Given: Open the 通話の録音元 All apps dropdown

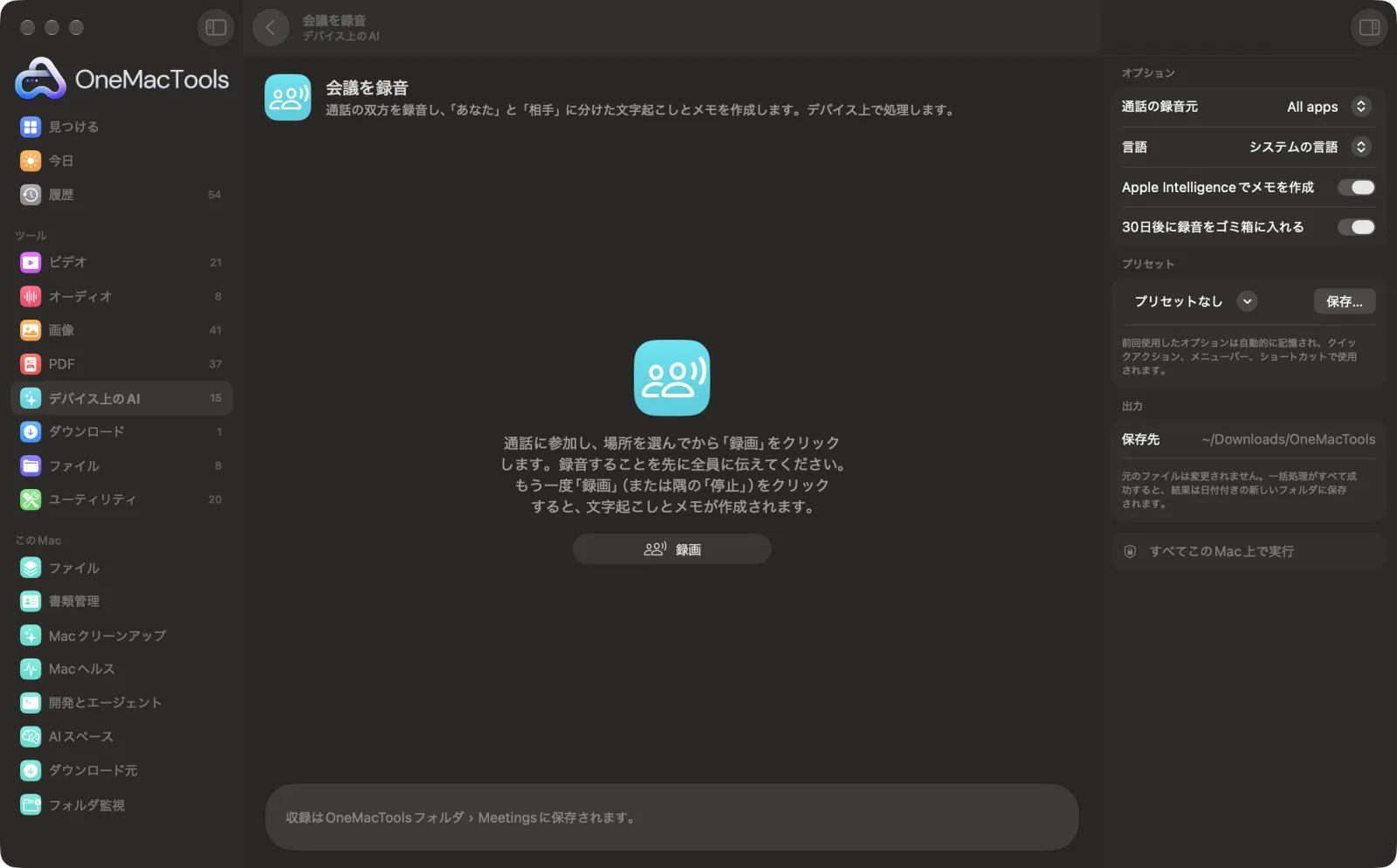Looking at the screenshot, I should click(1328, 107).
